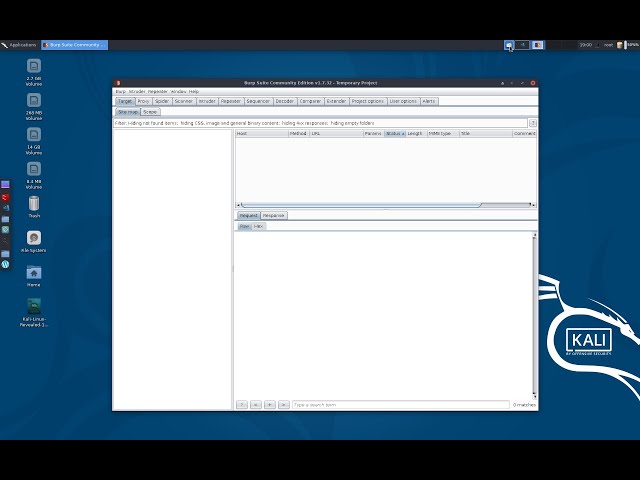This screenshot has width=640, height=480.
Task: Switch to the Response tab
Action: pyautogui.click(x=273, y=216)
